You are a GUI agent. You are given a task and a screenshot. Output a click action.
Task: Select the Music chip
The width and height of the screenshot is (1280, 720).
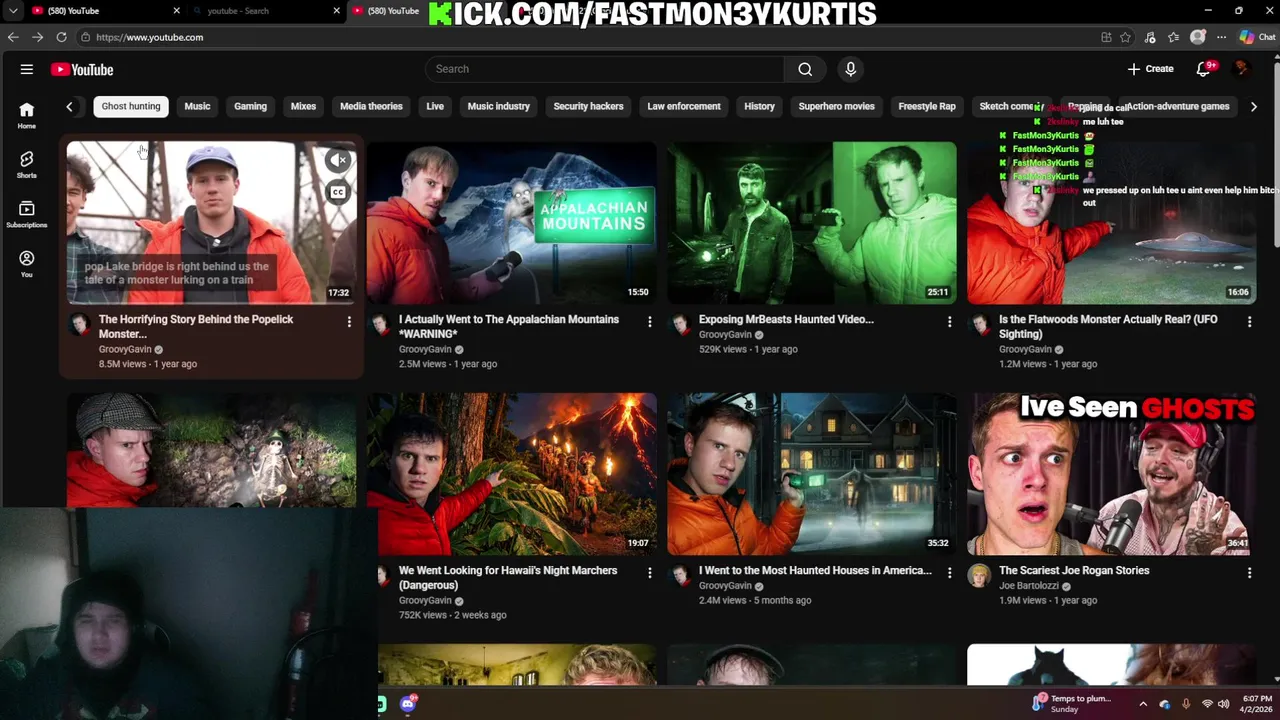(x=197, y=106)
